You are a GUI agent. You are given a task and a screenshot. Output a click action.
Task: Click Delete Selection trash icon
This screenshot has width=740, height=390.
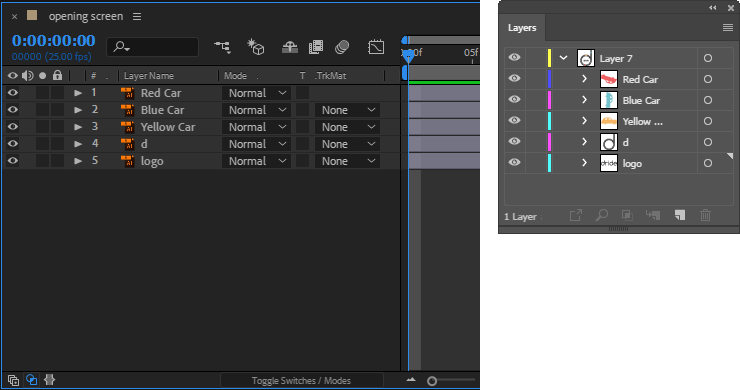[705, 216]
